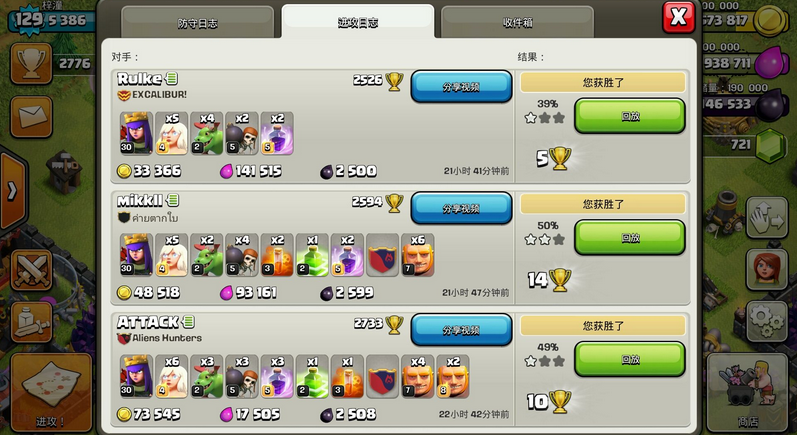The width and height of the screenshot is (797, 435).
Task: Click the green list badge next to Rulke
Action: pyautogui.click(x=172, y=79)
